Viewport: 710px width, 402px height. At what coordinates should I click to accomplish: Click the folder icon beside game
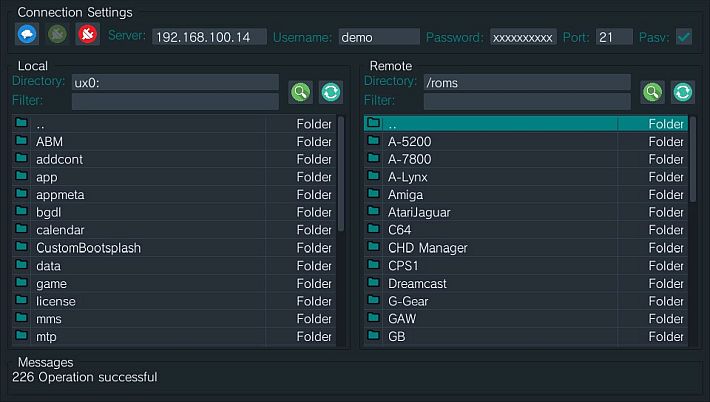pos(21,282)
